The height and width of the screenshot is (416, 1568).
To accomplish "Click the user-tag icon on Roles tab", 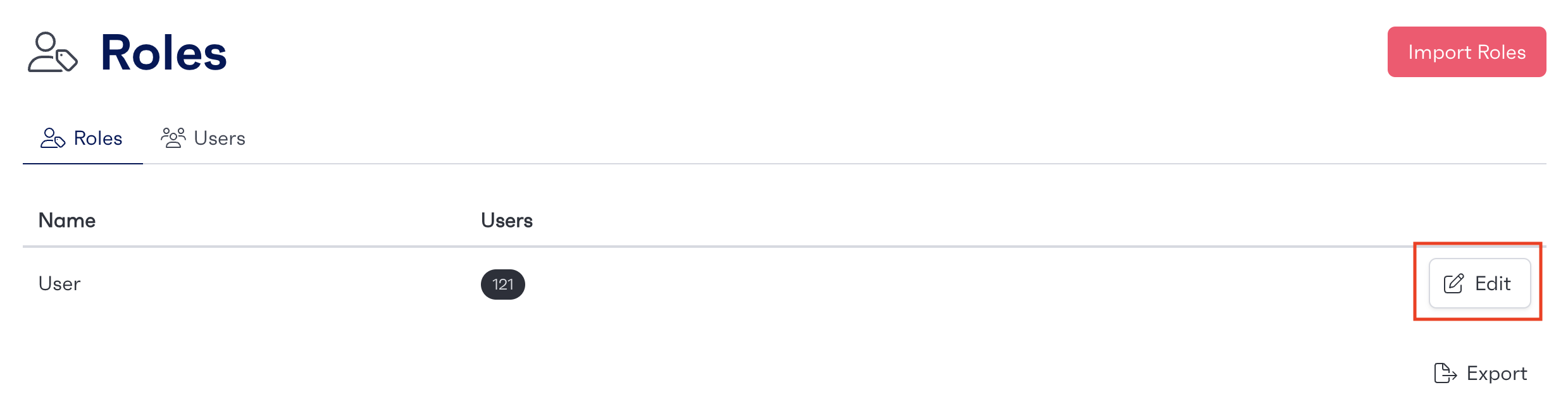I will 53,138.
